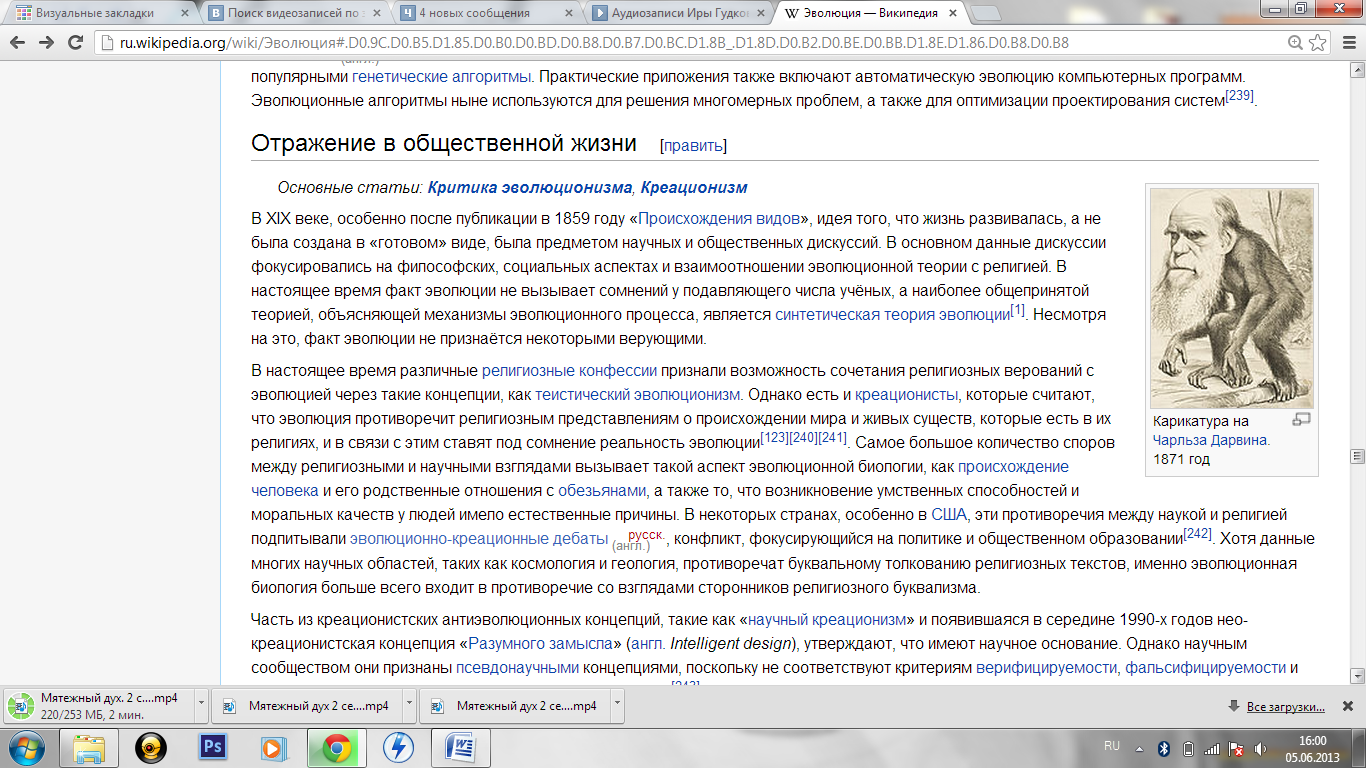The width and height of the screenshot is (1366, 768).
Task: Jump to footnote reference [242]
Action: (x=1197, y=533)
